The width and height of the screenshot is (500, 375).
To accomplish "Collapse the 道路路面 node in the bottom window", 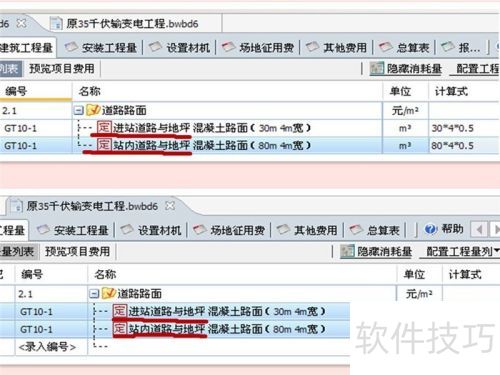I will point(94,294).
